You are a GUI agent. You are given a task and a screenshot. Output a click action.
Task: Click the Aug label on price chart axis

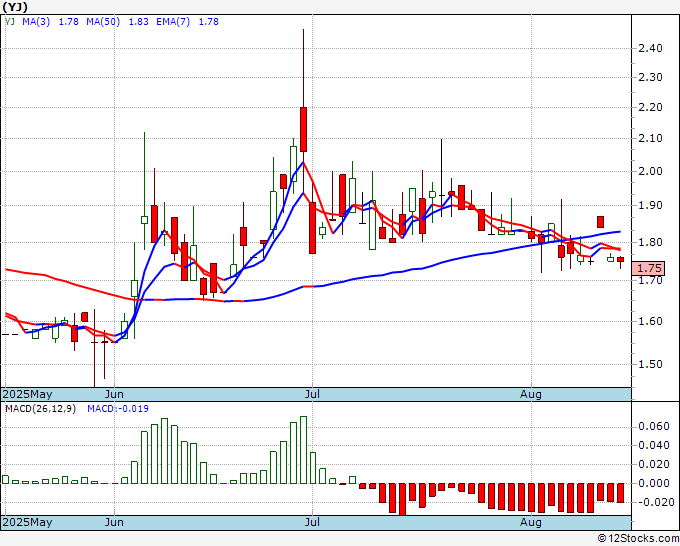pos(531,394)
